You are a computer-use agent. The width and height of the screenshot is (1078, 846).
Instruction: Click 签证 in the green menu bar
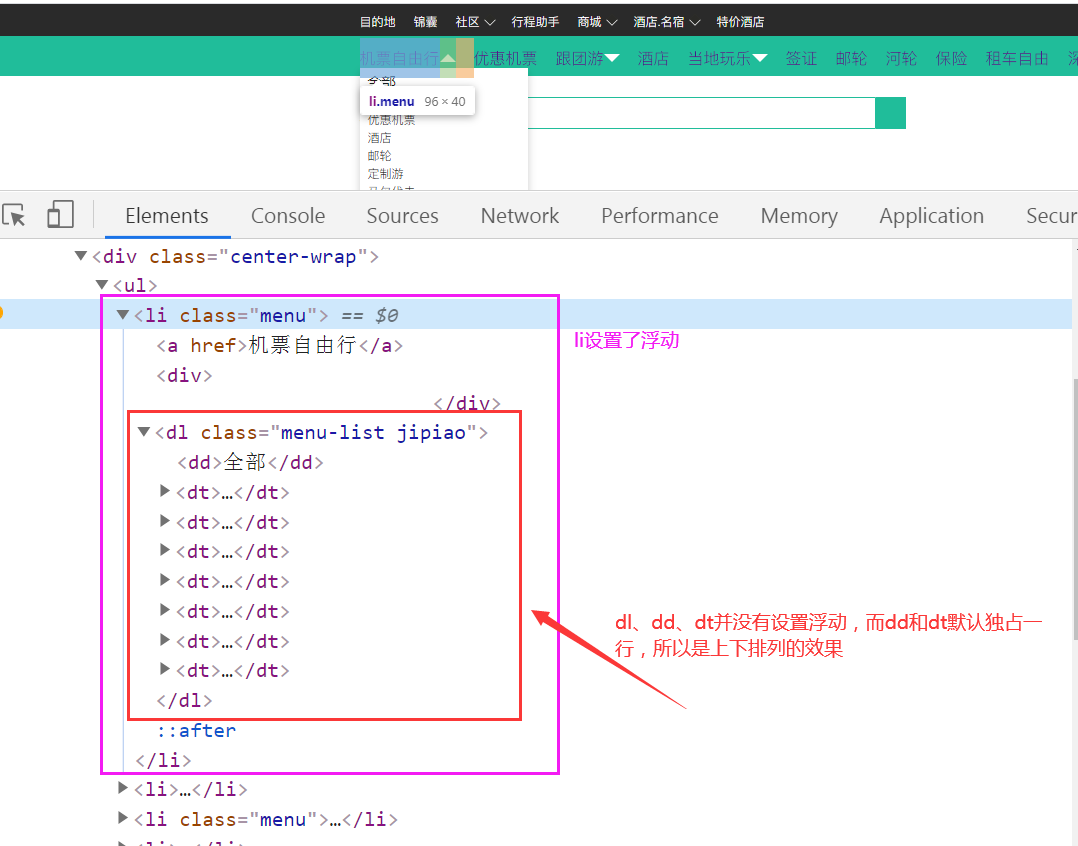(802, 58)
